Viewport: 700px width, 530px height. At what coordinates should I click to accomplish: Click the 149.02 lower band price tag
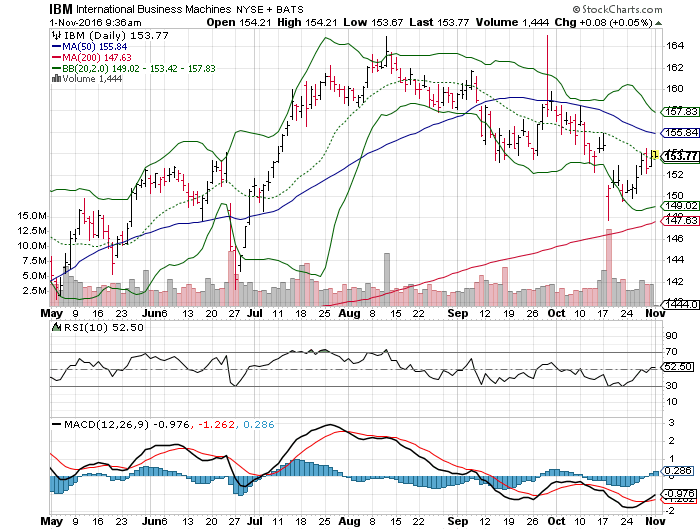point(681,206)
